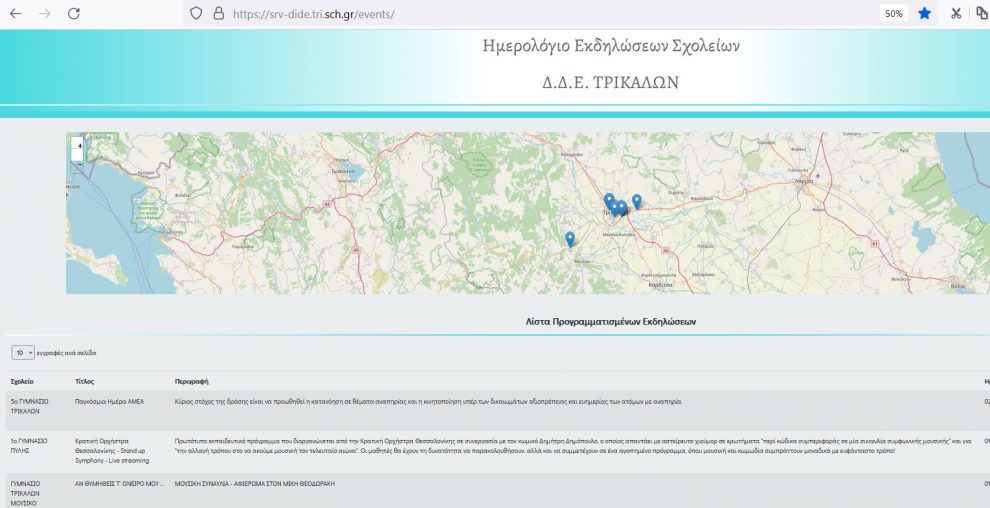Click the northernmost marker in Trikala cluster
The width and height of the screenshot is (990, 508).
[x=608, y=199]
